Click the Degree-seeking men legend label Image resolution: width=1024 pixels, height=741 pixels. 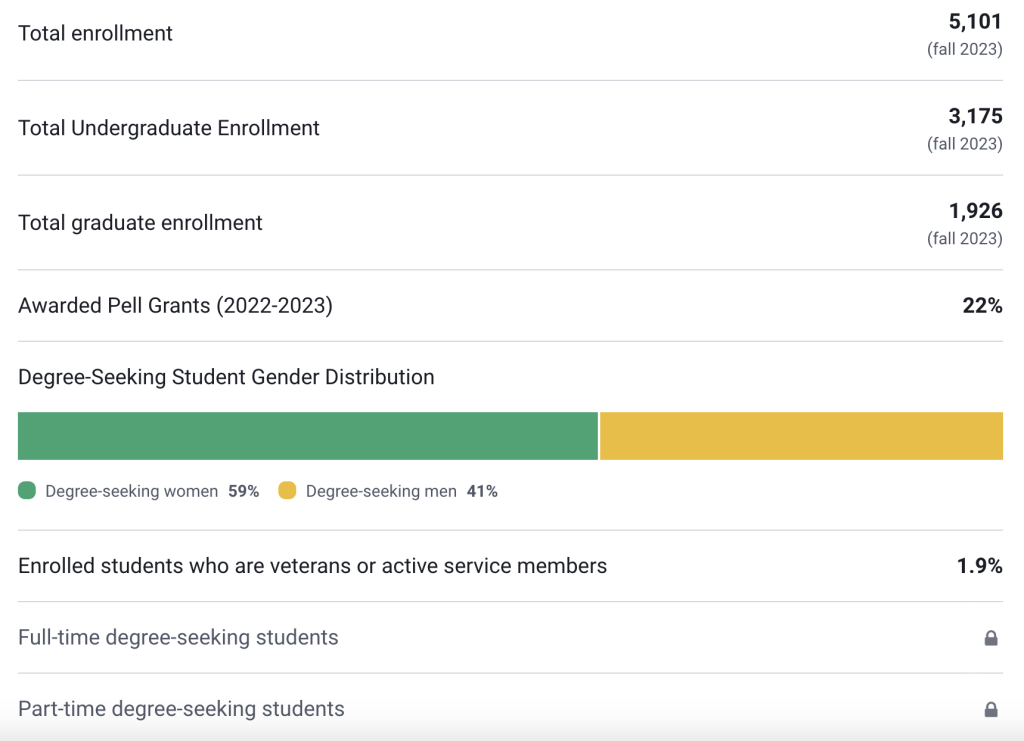381,491
